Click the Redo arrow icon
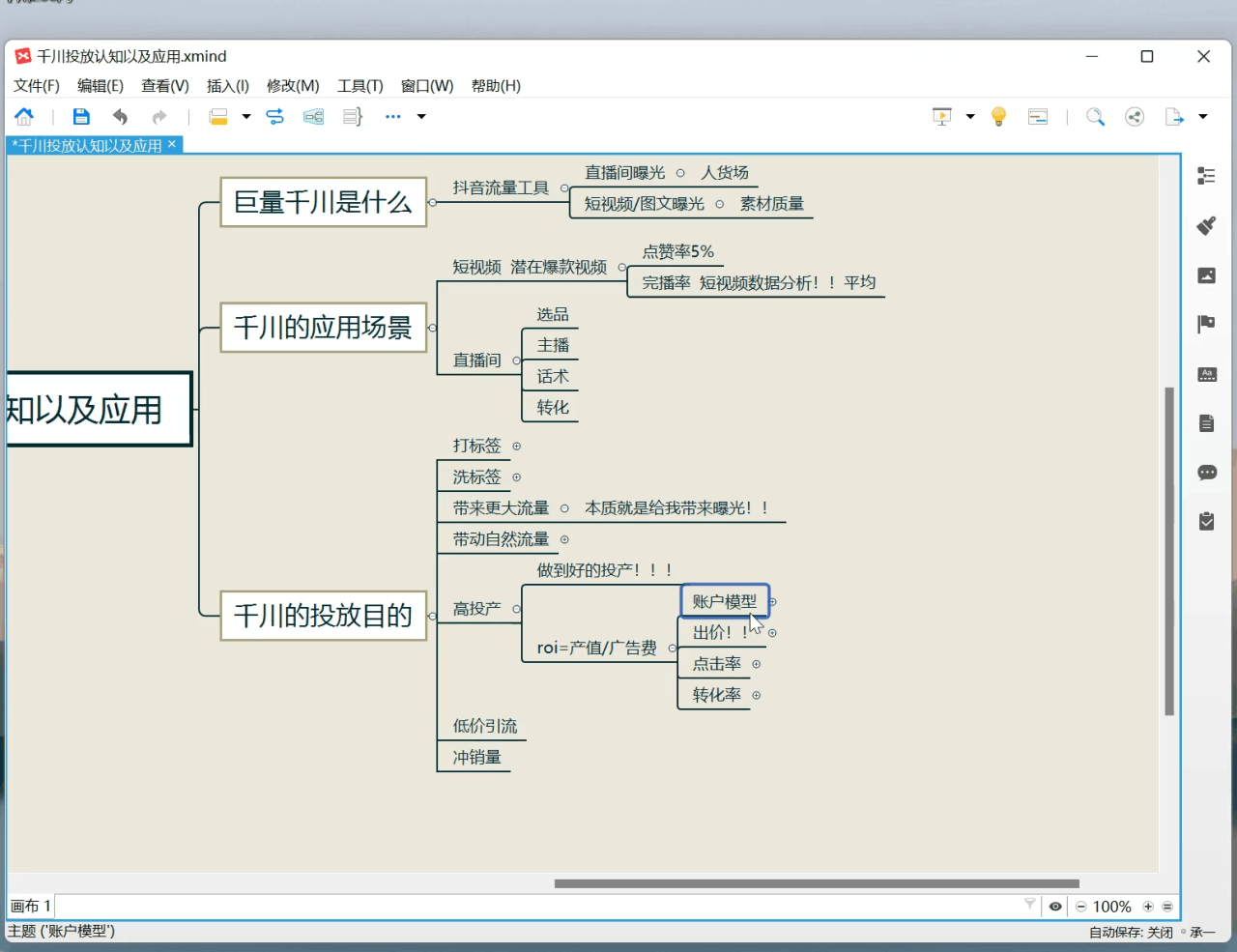 (x=159, y=117)
